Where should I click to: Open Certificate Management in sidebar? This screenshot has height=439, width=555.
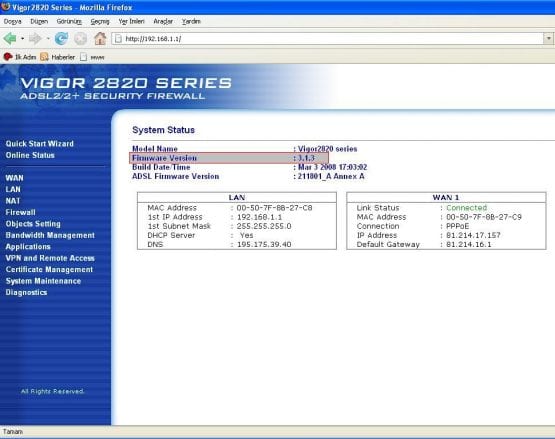49,269
